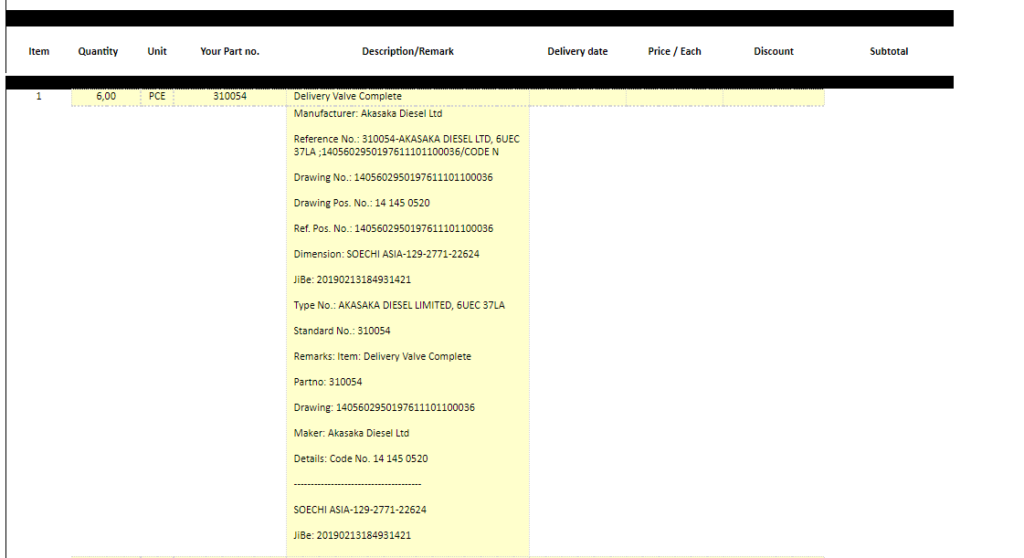Click the Delivery date column header
Screen dimensions: 1024x558
point(577,52)
